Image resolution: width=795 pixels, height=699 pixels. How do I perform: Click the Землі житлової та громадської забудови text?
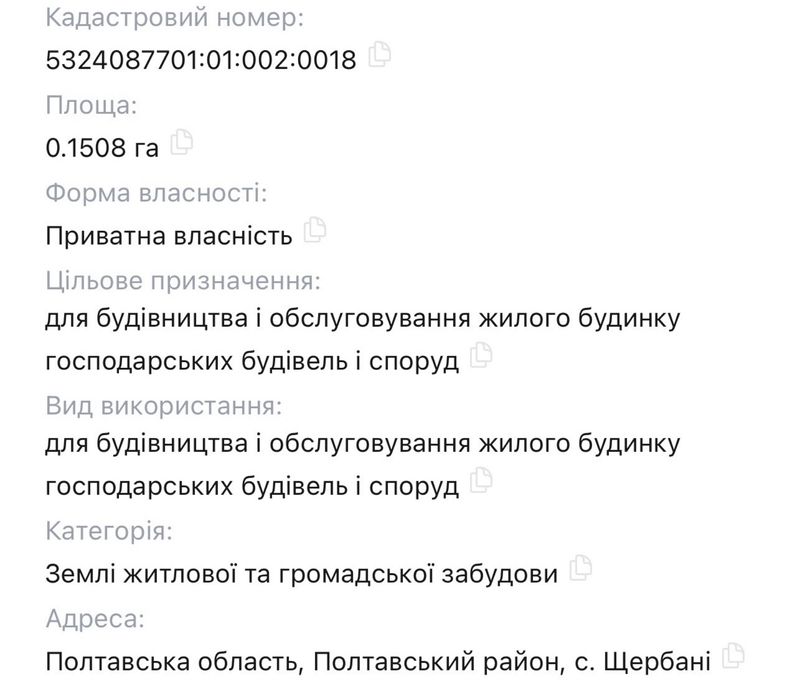click(301, 574)
